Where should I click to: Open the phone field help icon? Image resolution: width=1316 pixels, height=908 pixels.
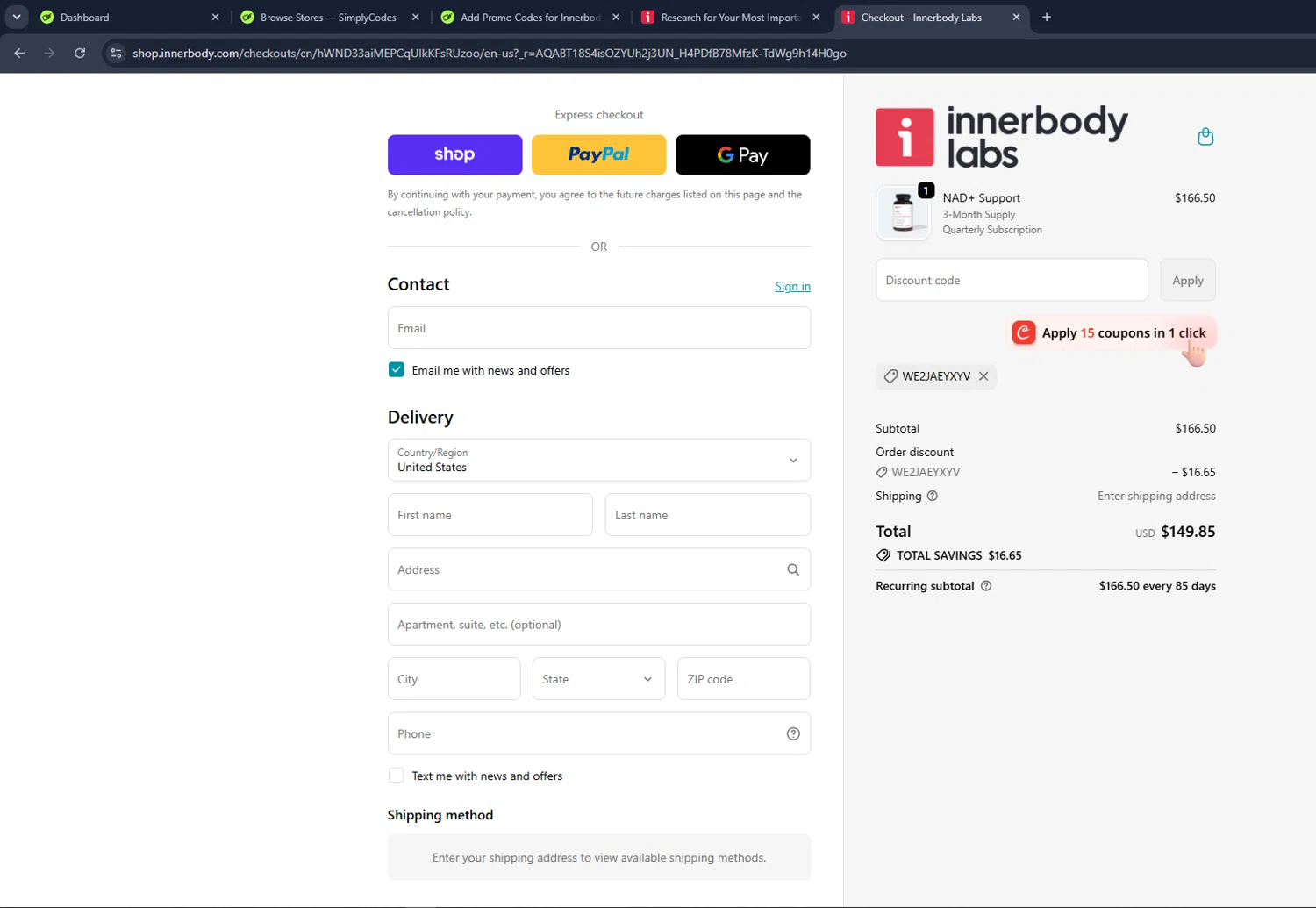click(793, 733)
